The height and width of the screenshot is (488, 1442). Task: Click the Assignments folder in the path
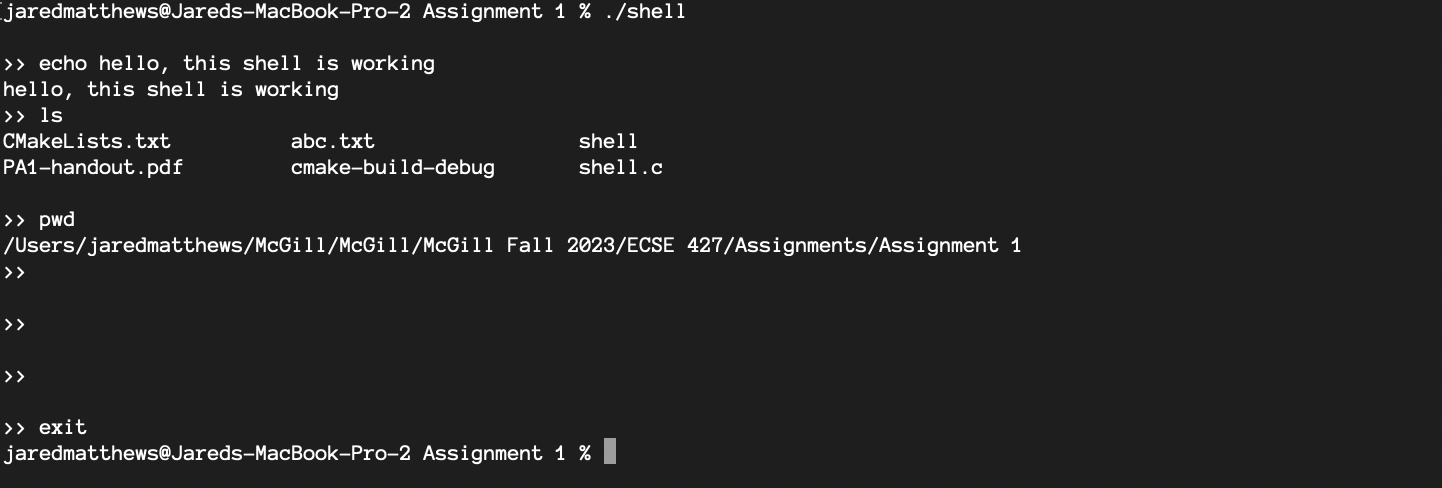pos(794,245)
